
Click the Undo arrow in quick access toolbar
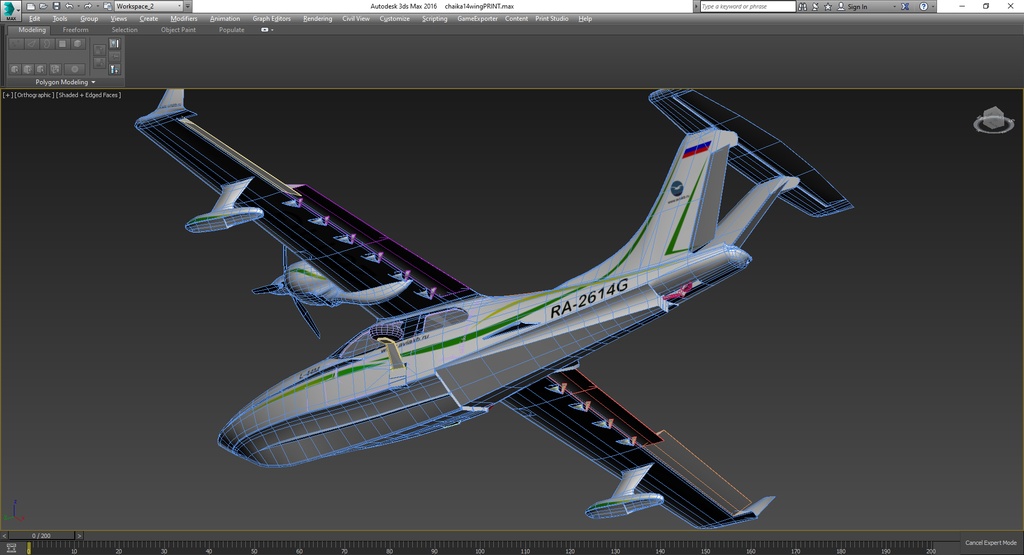pyautogui.click(x=69, y=6)
